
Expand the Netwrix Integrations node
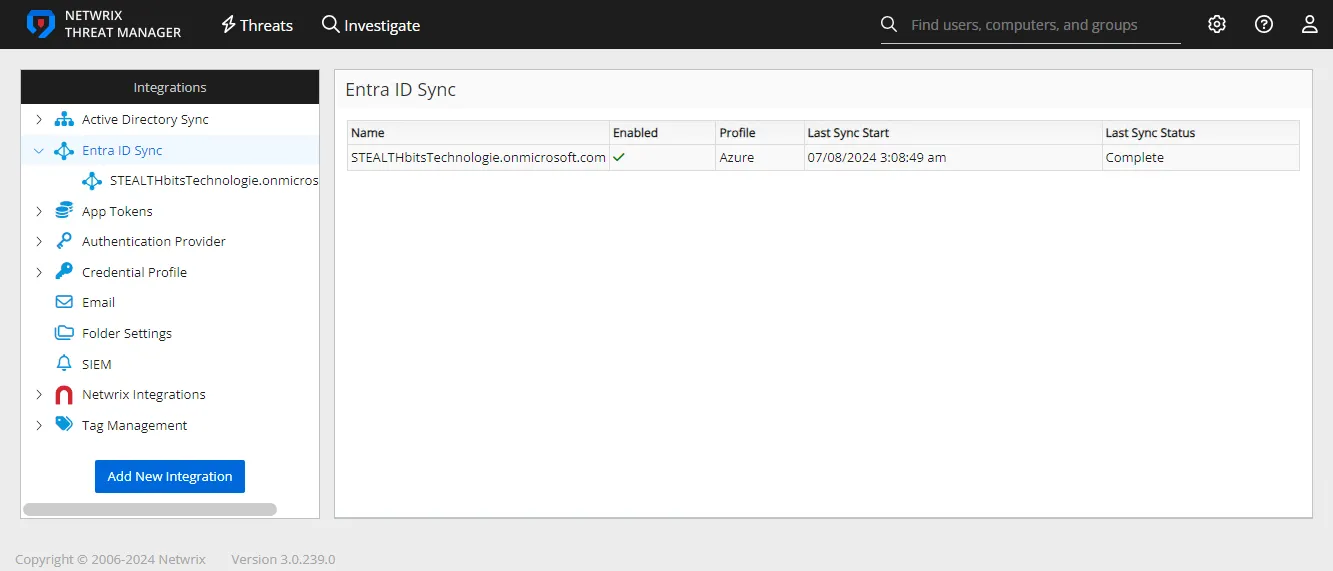tap(39, 394)
